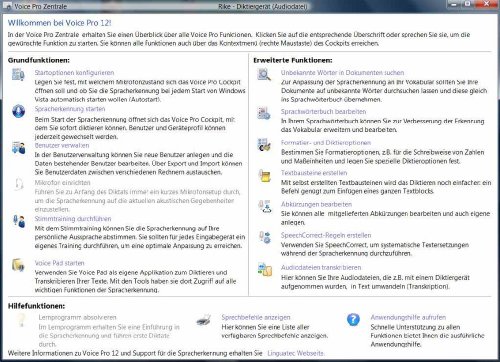500x362 pixels.
Task: Show Sprechbefehle anzeigen list
Action: [x=256, y=317]
